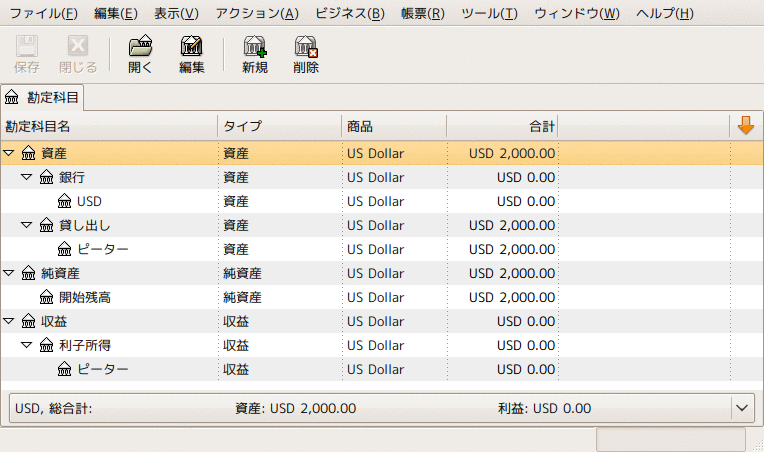Collapse the 貸し出し account branch
The image size is (764, 452).
[x=27, y=226]
